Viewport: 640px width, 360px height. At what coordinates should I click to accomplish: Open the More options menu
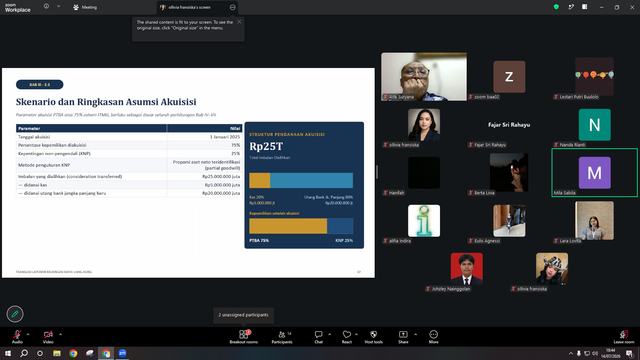point(433,337)
